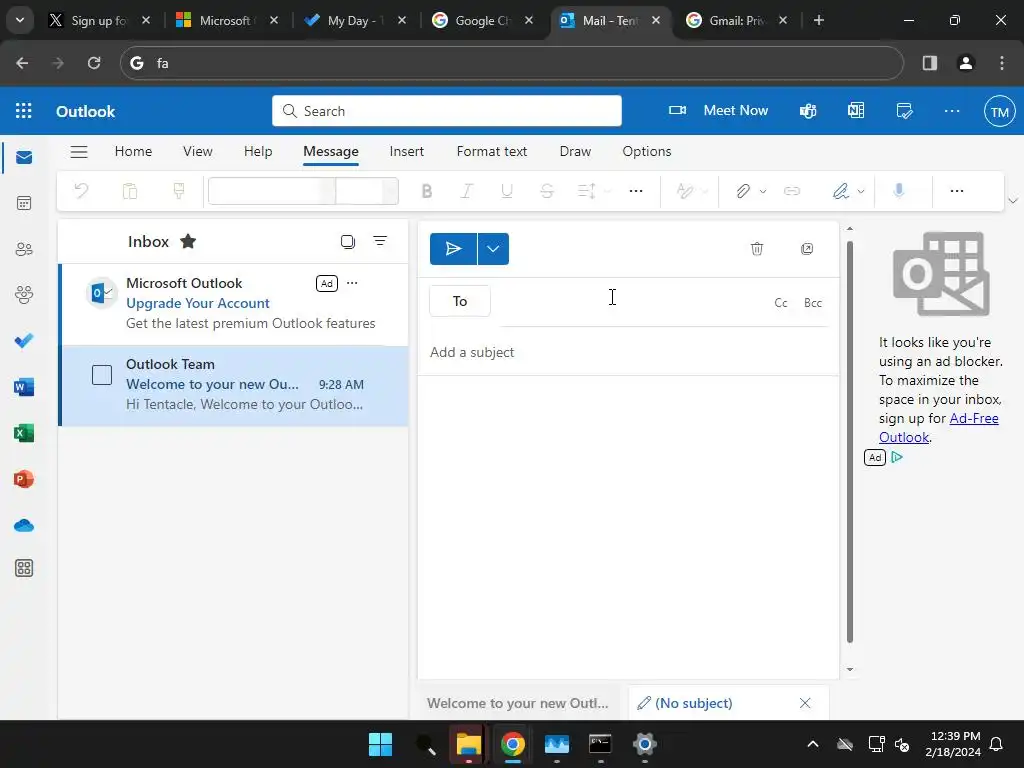
Task: Pop out message to new window
Action: (807, 249)
